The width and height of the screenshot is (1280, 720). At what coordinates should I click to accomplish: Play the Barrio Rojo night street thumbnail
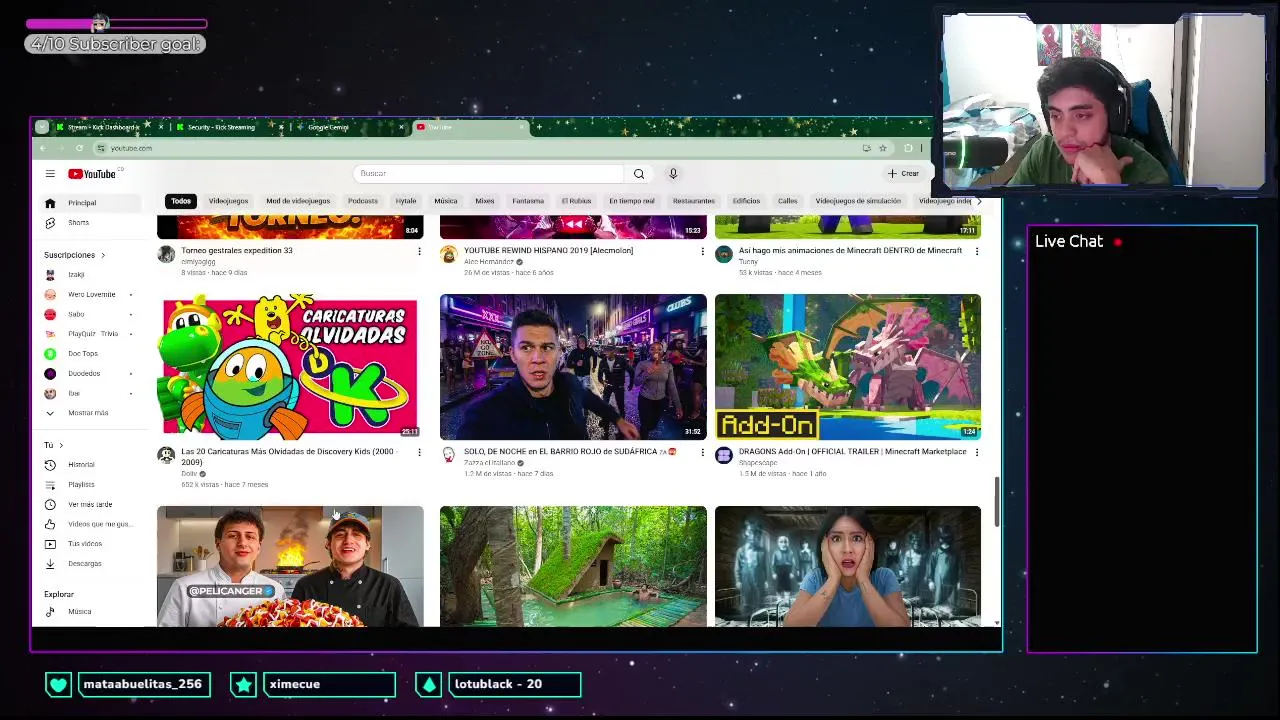573,367
